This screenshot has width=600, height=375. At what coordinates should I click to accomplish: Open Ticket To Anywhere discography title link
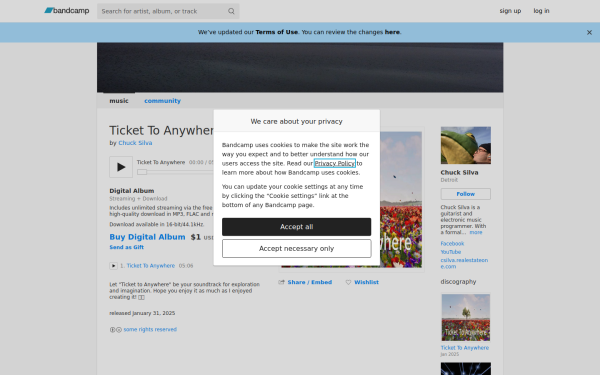tap(465, 348)
